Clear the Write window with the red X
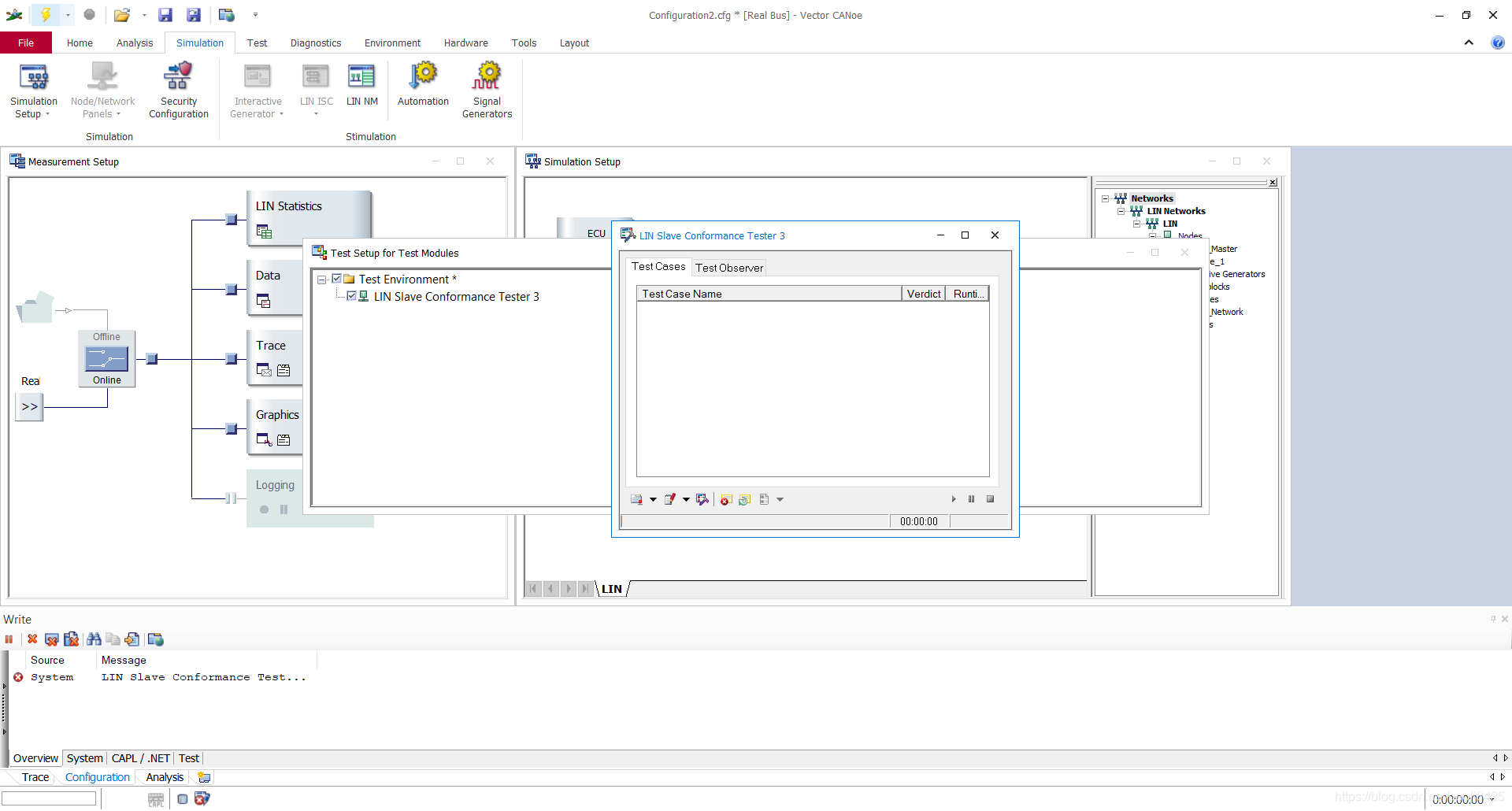Screen dimensions: 1512x811 click(x=32, y=639)
